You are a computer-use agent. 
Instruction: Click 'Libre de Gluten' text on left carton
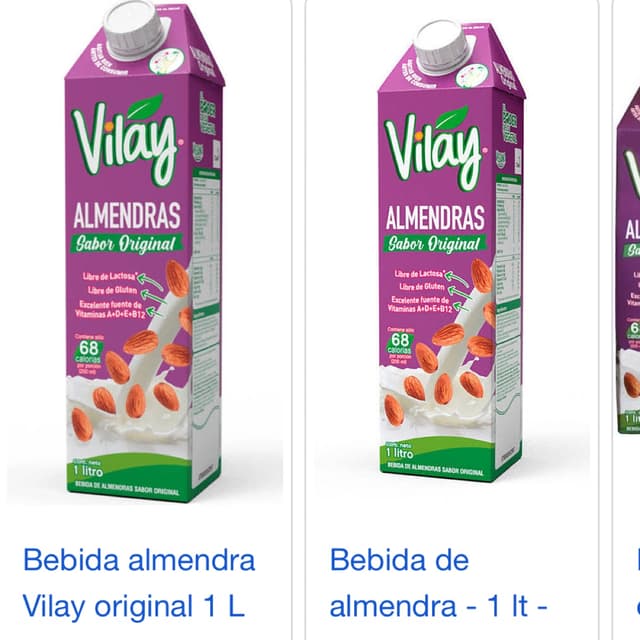click(112, 290)
